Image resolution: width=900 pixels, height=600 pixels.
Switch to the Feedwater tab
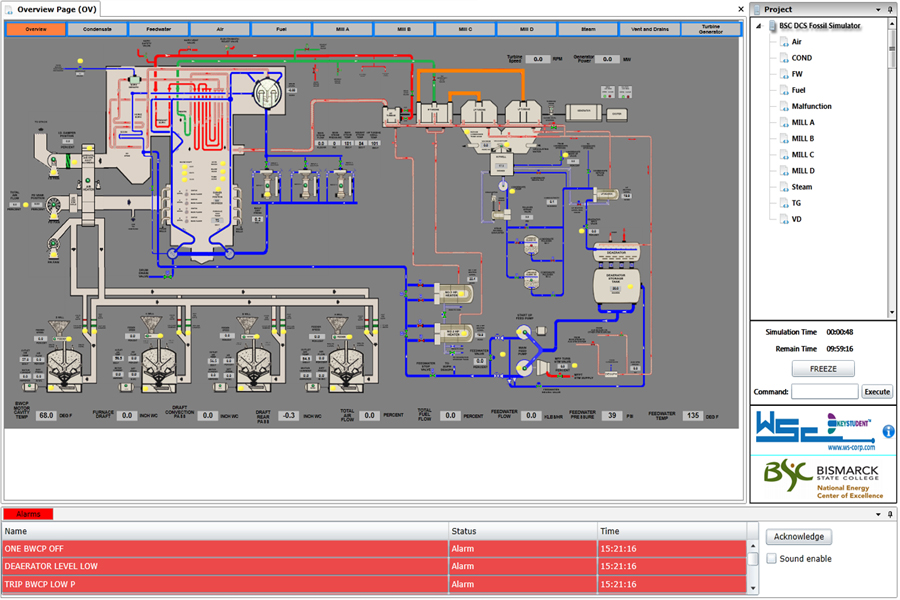[158, 29]
